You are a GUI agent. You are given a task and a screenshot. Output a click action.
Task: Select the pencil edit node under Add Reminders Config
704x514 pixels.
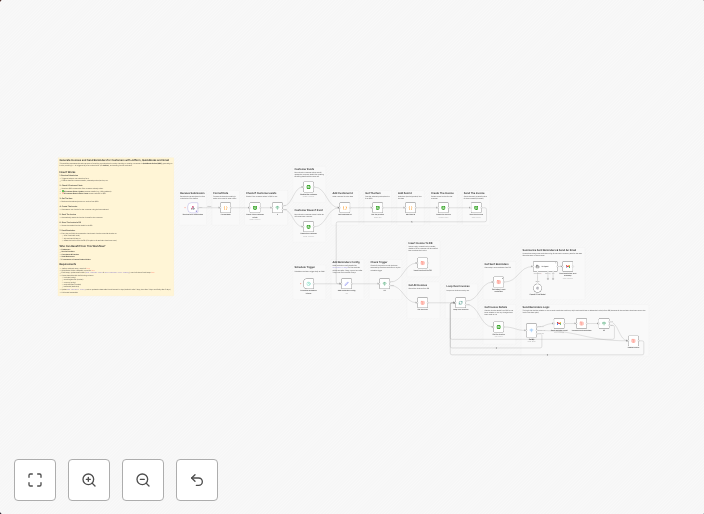[346, 284]
